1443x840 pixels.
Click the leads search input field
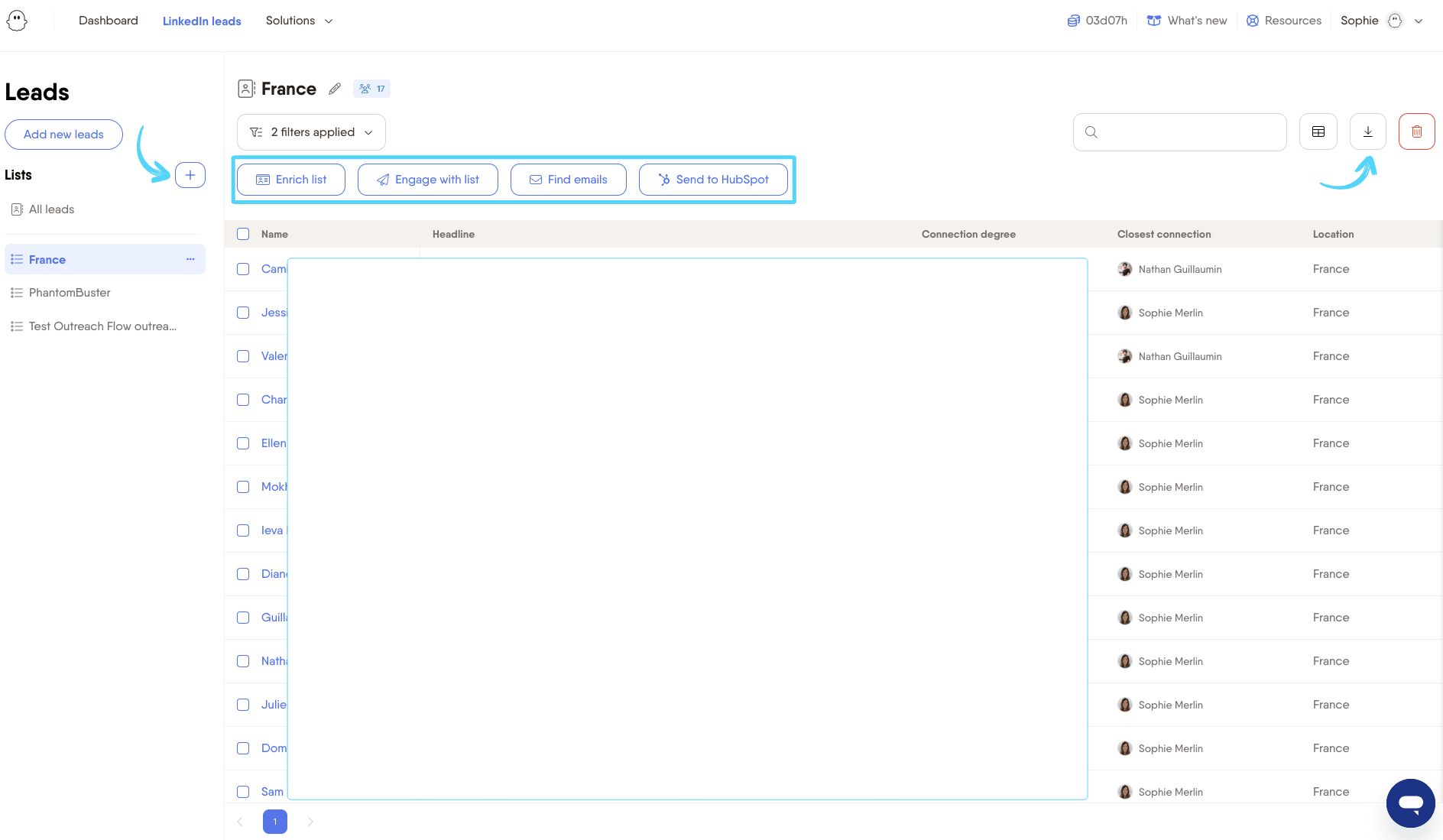point(1189,132)
